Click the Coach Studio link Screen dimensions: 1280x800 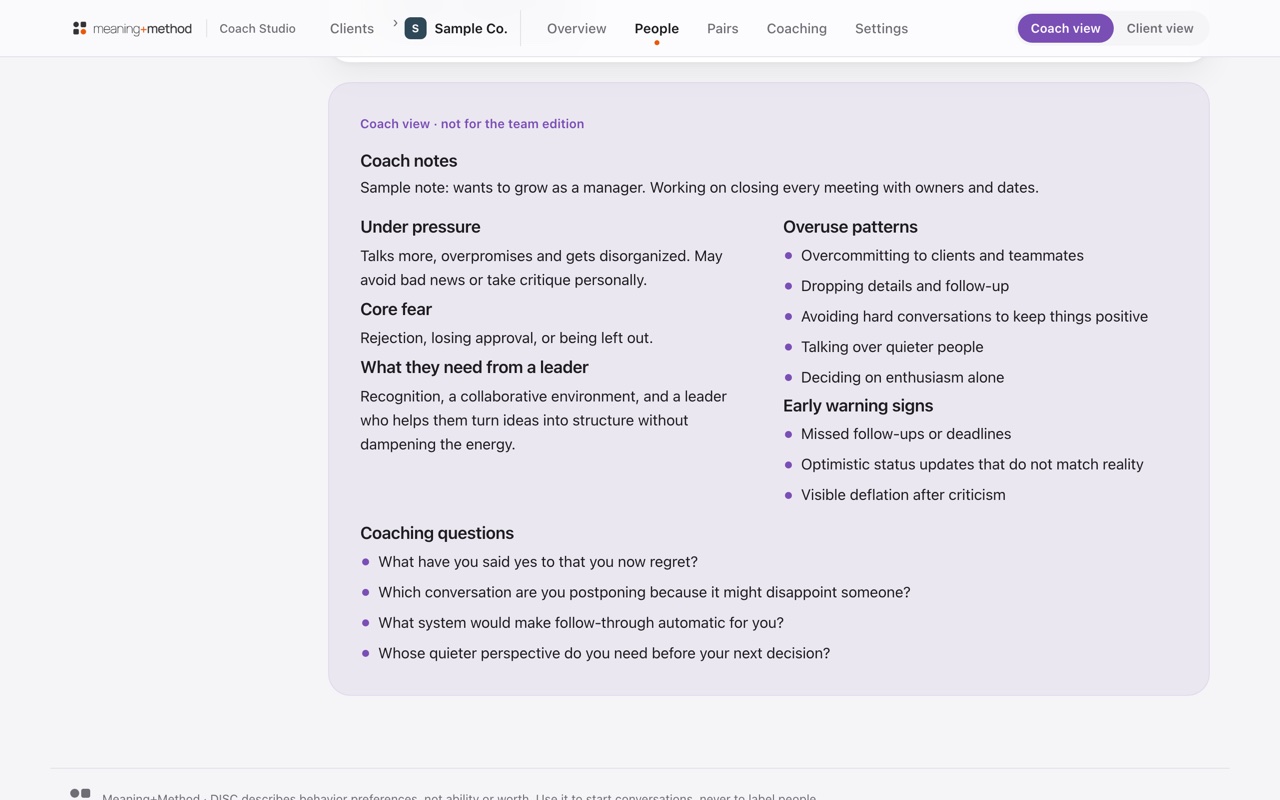click(257, 28)
